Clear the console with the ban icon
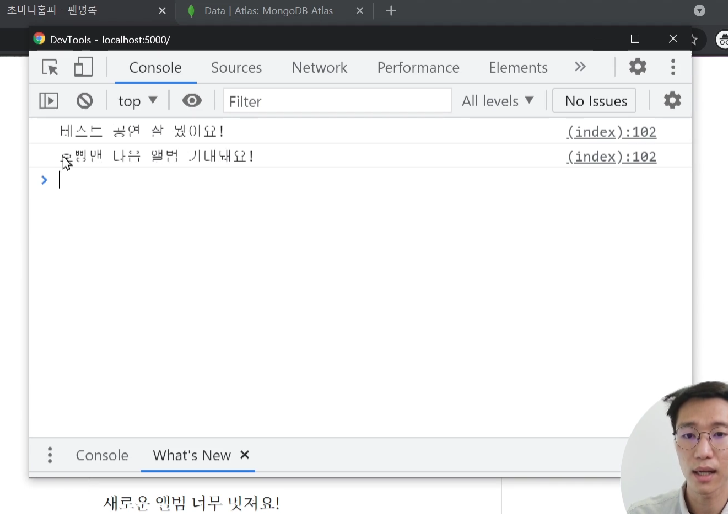This screenshot has width=728, height=514. [x=84, y=101]
